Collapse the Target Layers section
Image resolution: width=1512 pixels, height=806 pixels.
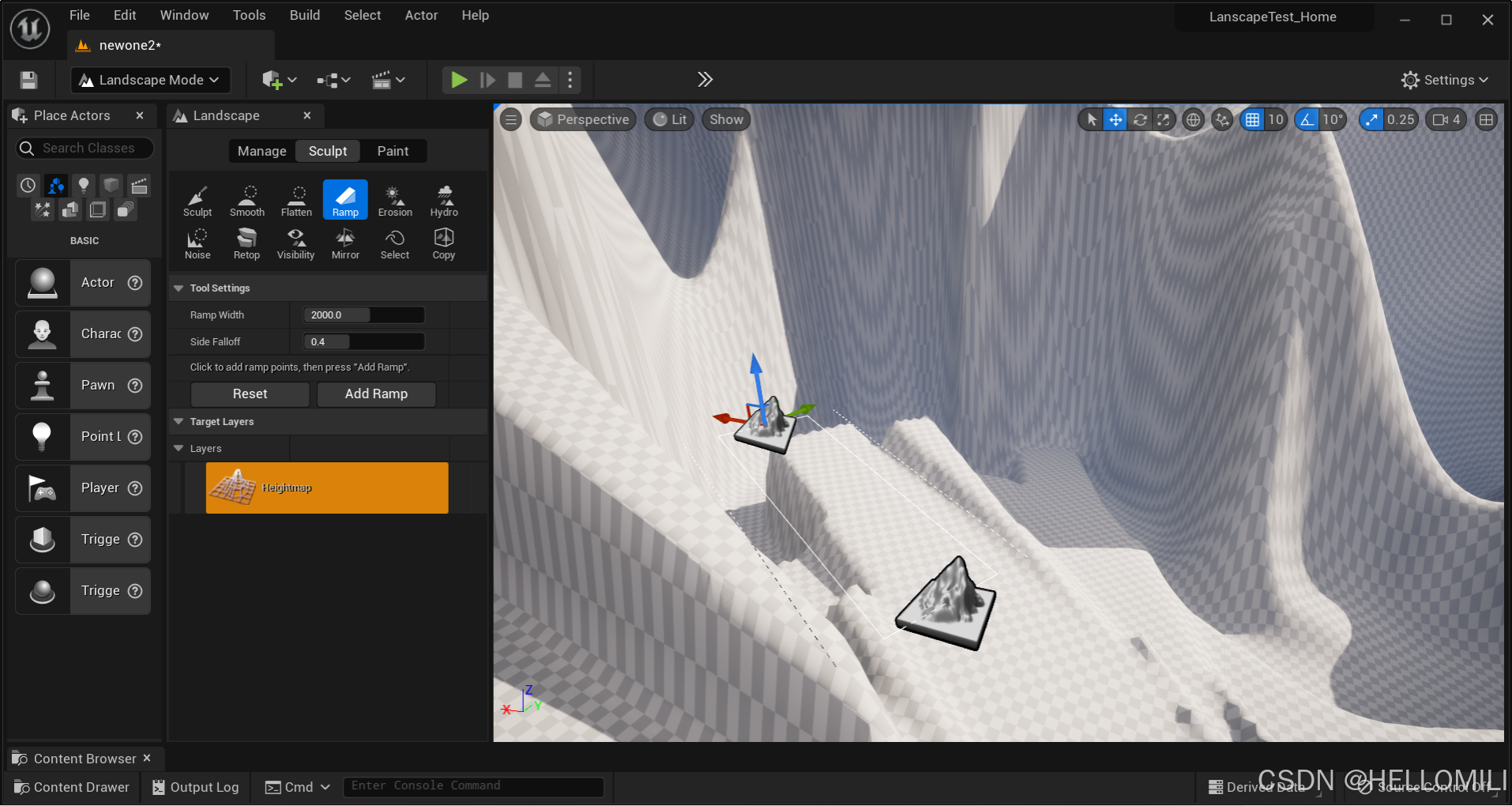(179, 422)
